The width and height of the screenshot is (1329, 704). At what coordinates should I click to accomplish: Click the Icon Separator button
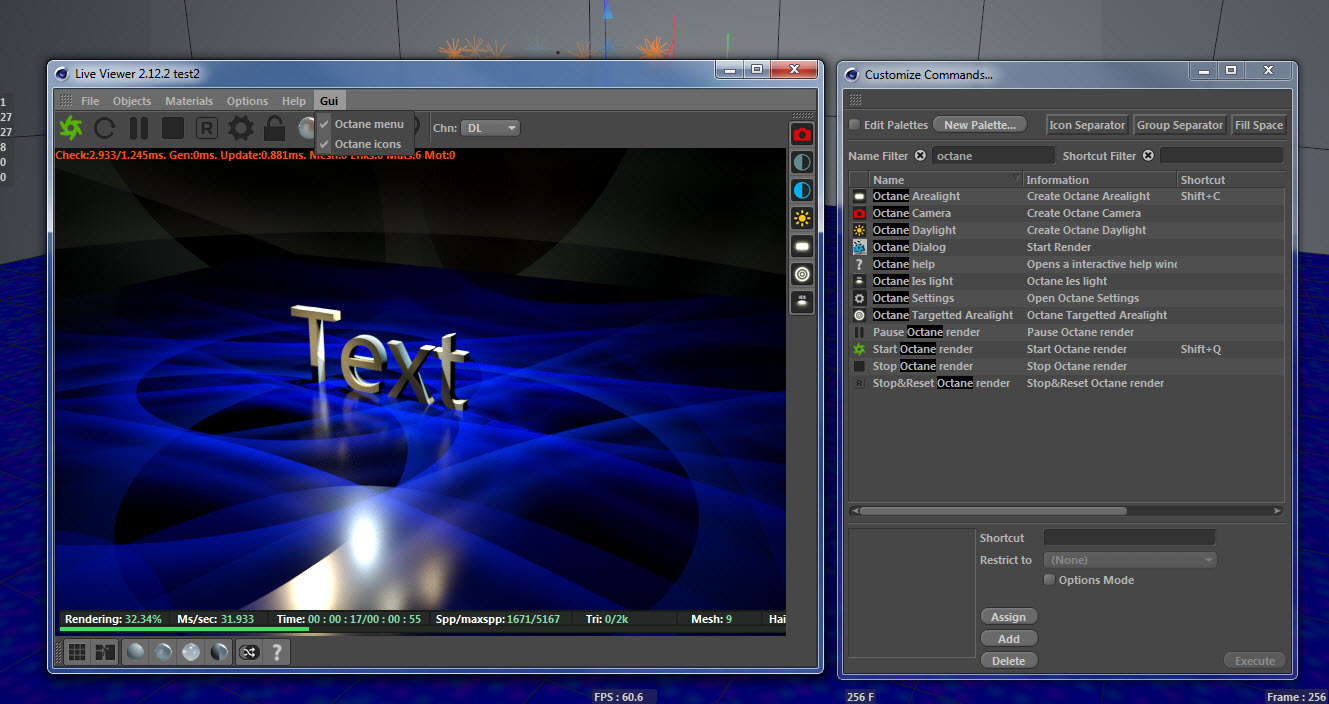click(x=1087, y=125)
